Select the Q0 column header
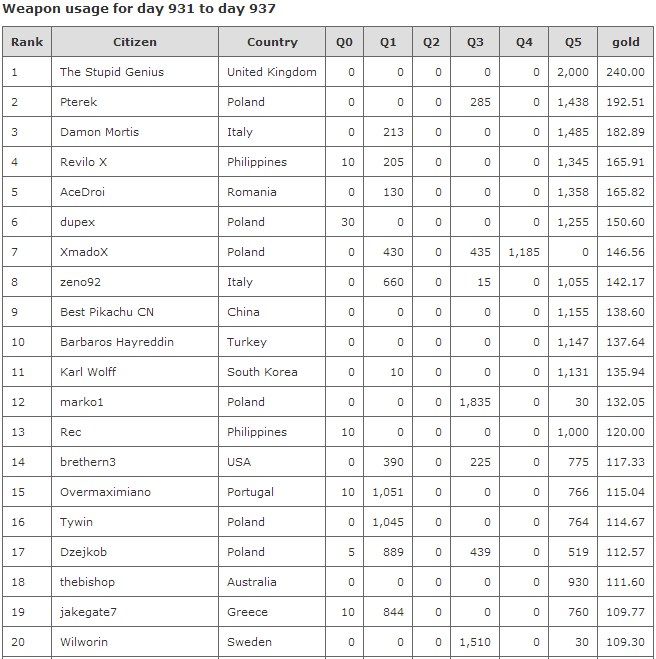Screen dimensions: 656x659 coord(344,42)
